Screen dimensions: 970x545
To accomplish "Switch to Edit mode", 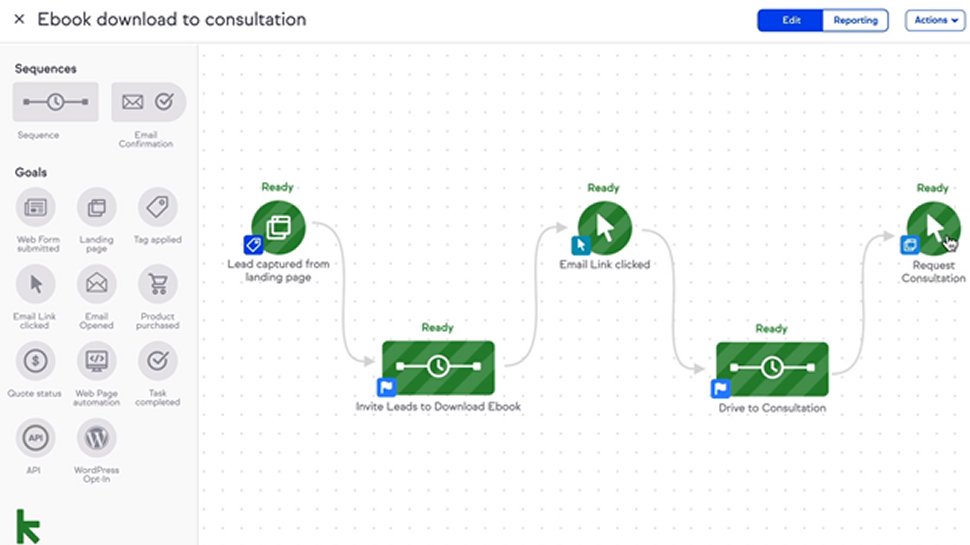I will [x=790, y=20].
